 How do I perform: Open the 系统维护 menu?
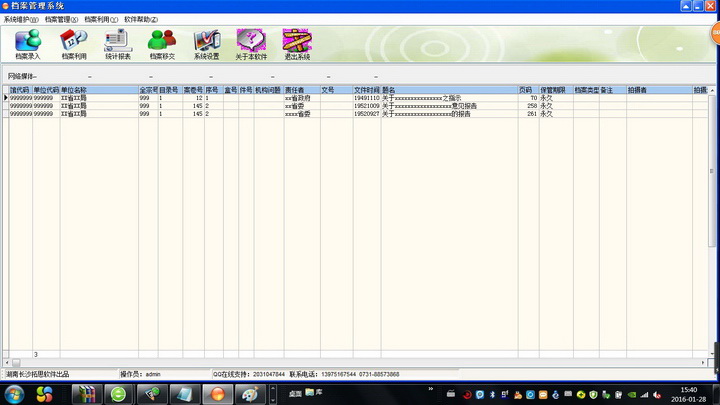(x=21, y=19)
